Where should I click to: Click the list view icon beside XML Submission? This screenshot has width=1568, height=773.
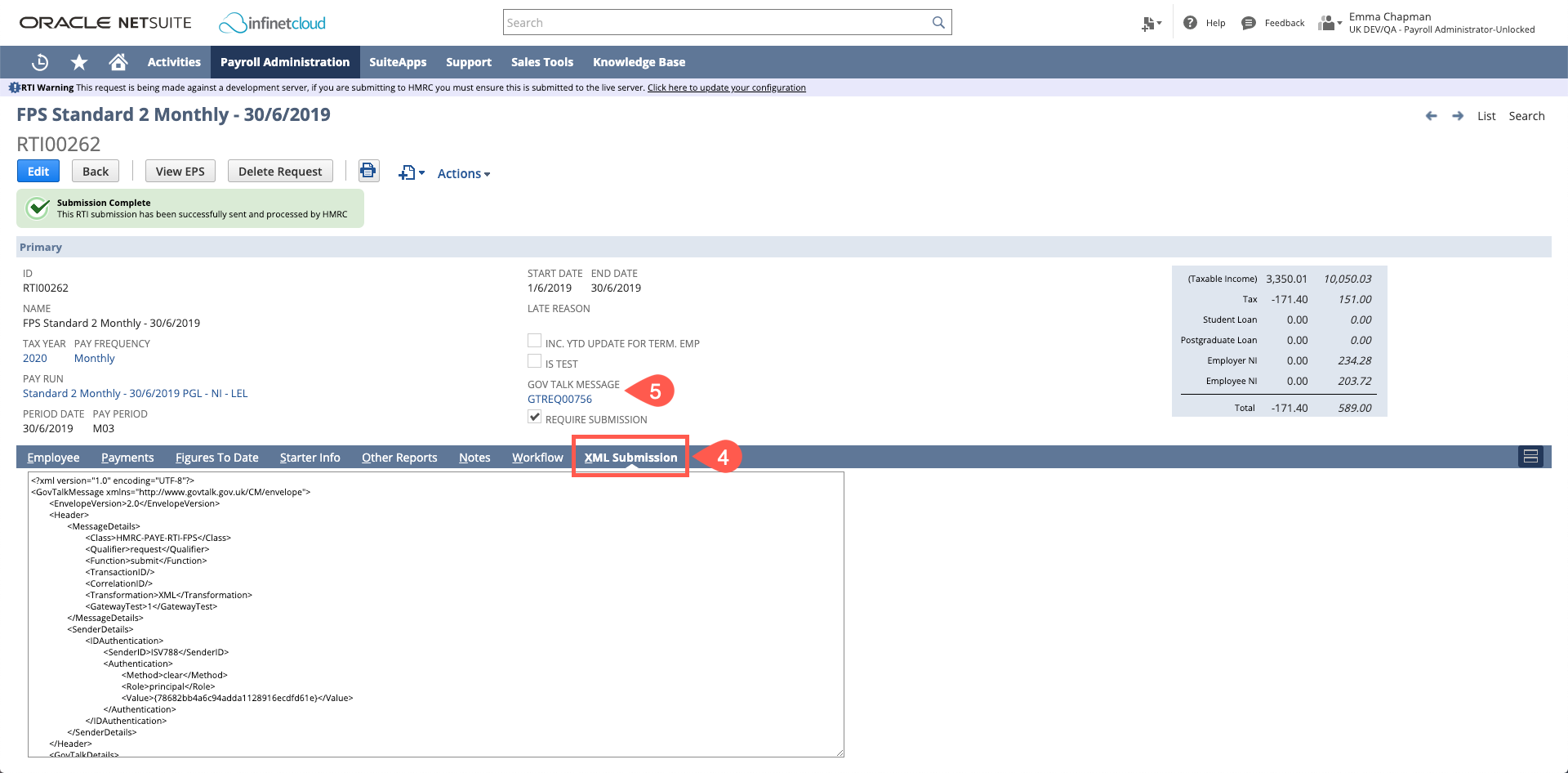coord(1531,457)
